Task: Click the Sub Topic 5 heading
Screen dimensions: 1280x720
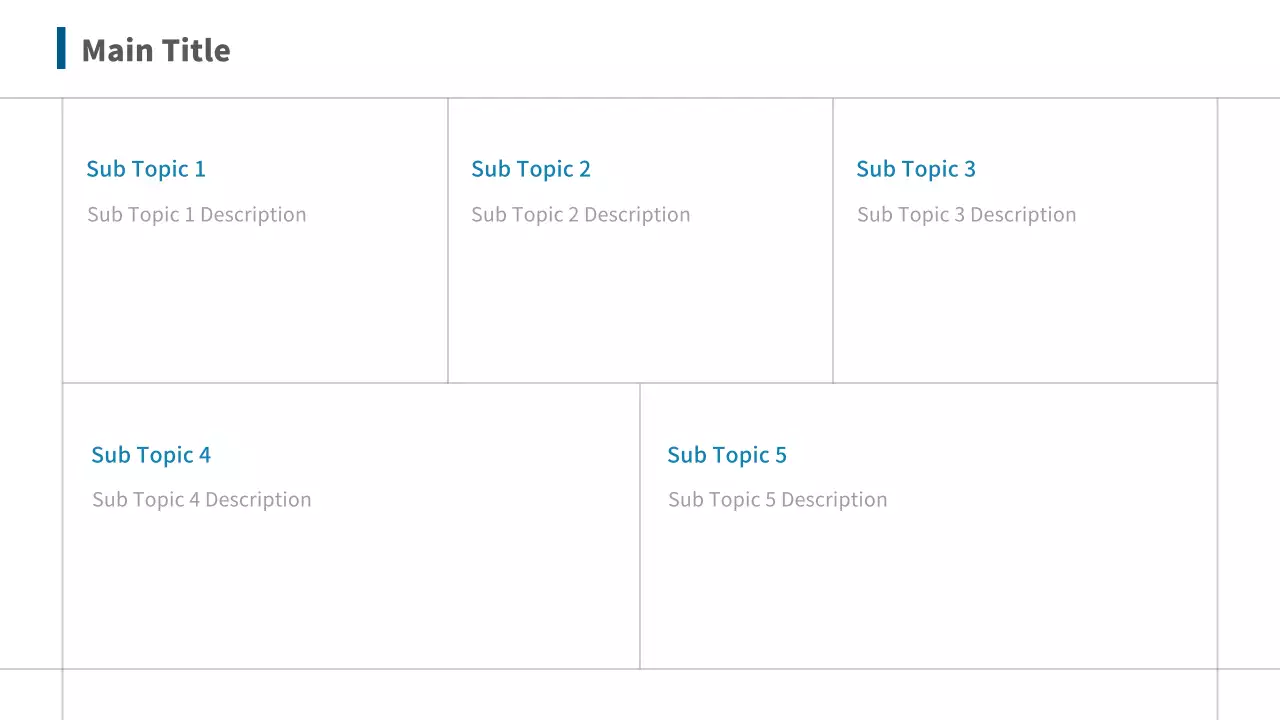Action: (x=727, y=455)
